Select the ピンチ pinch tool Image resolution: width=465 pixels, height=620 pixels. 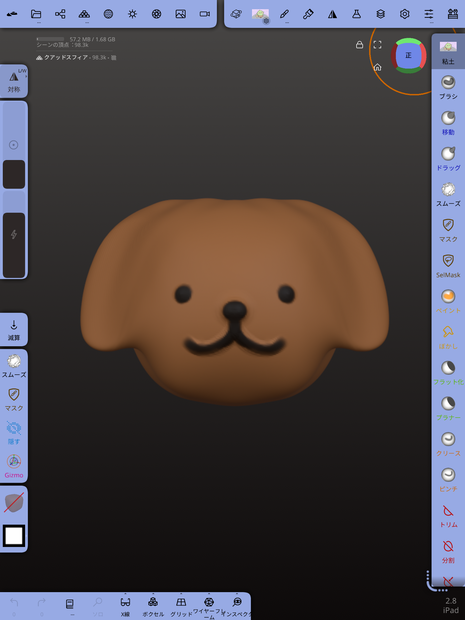(448, 480)
